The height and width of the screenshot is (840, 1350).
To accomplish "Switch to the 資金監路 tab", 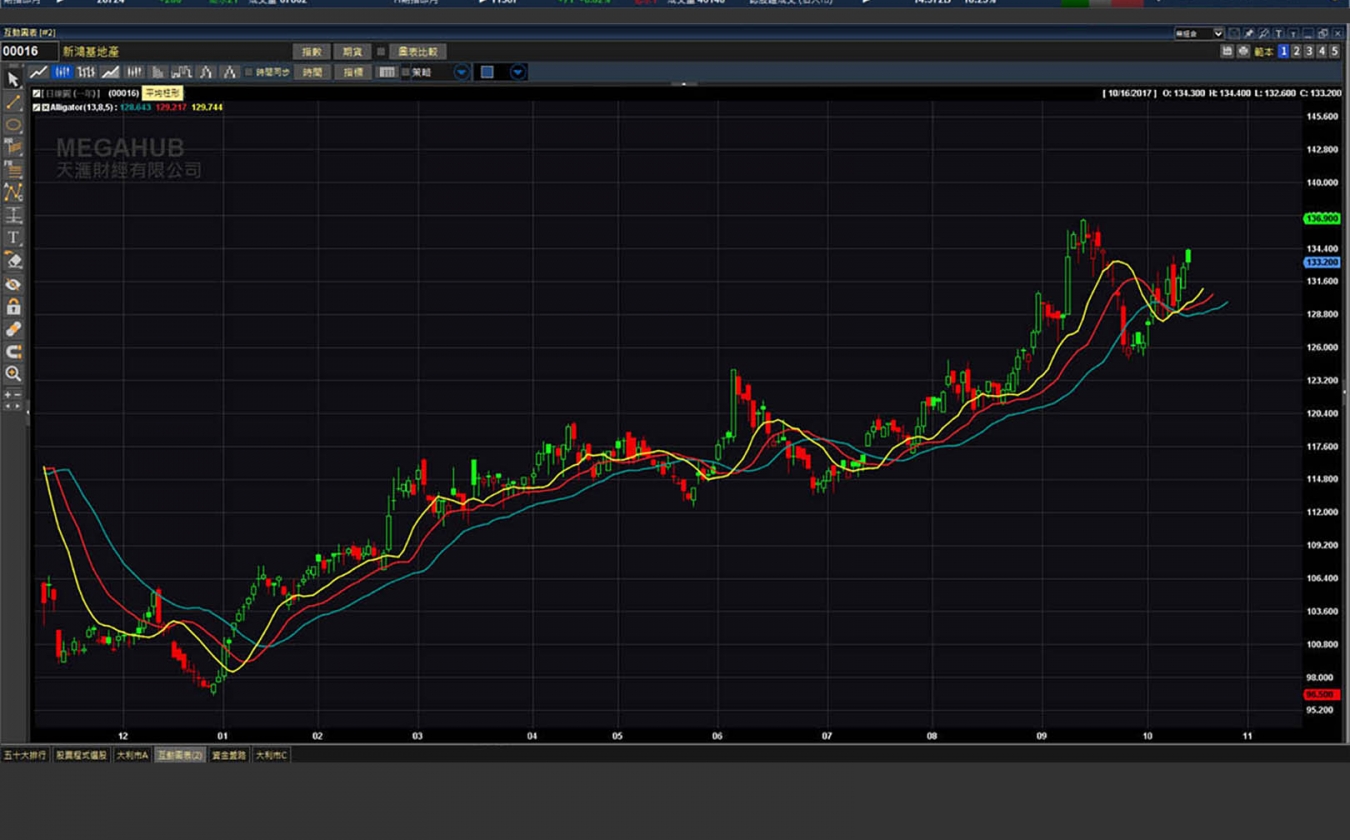I will click(229, 755).
